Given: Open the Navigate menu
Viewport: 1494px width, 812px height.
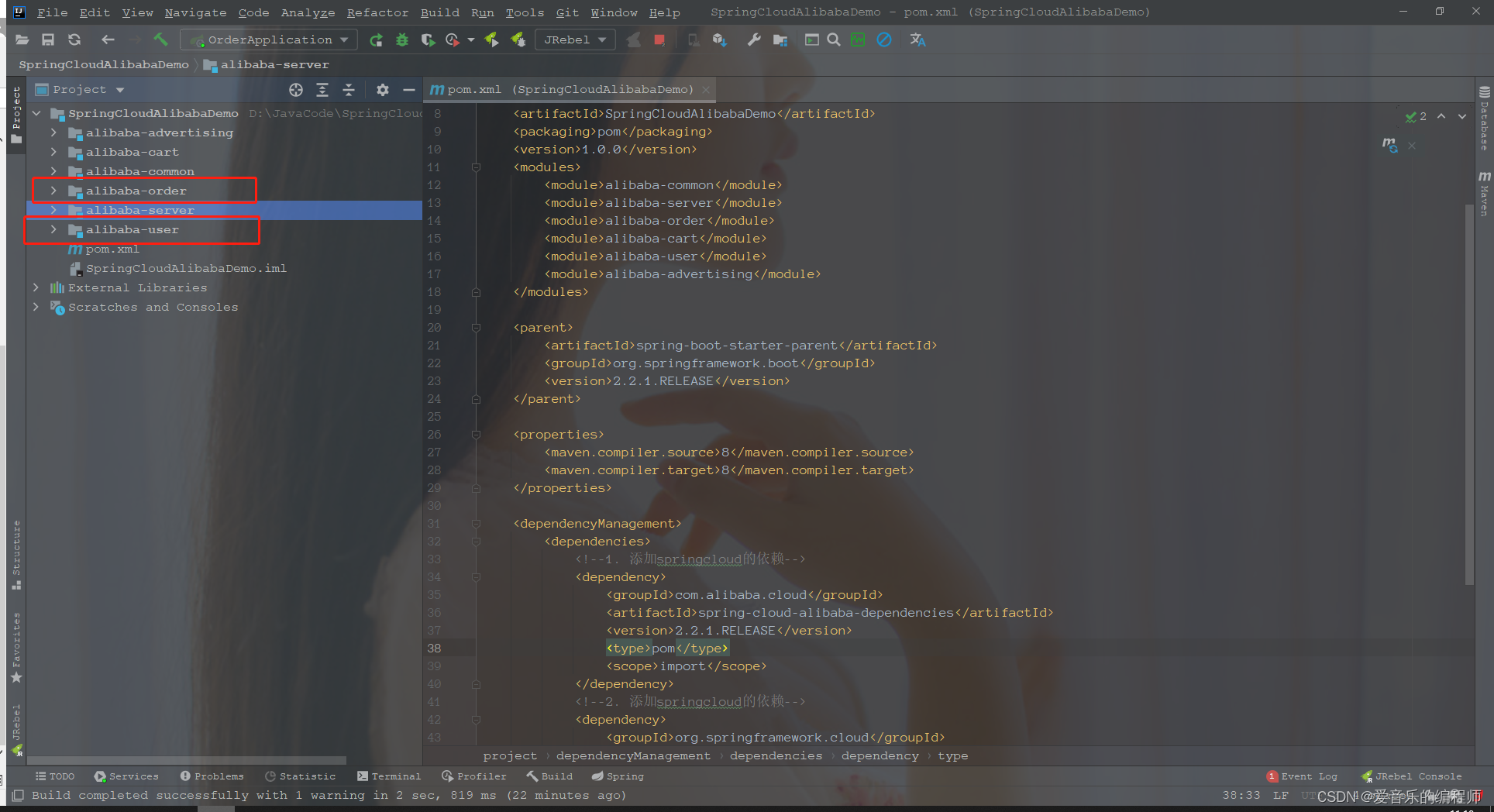Looking at the screenshot, I should coord(195,12).
